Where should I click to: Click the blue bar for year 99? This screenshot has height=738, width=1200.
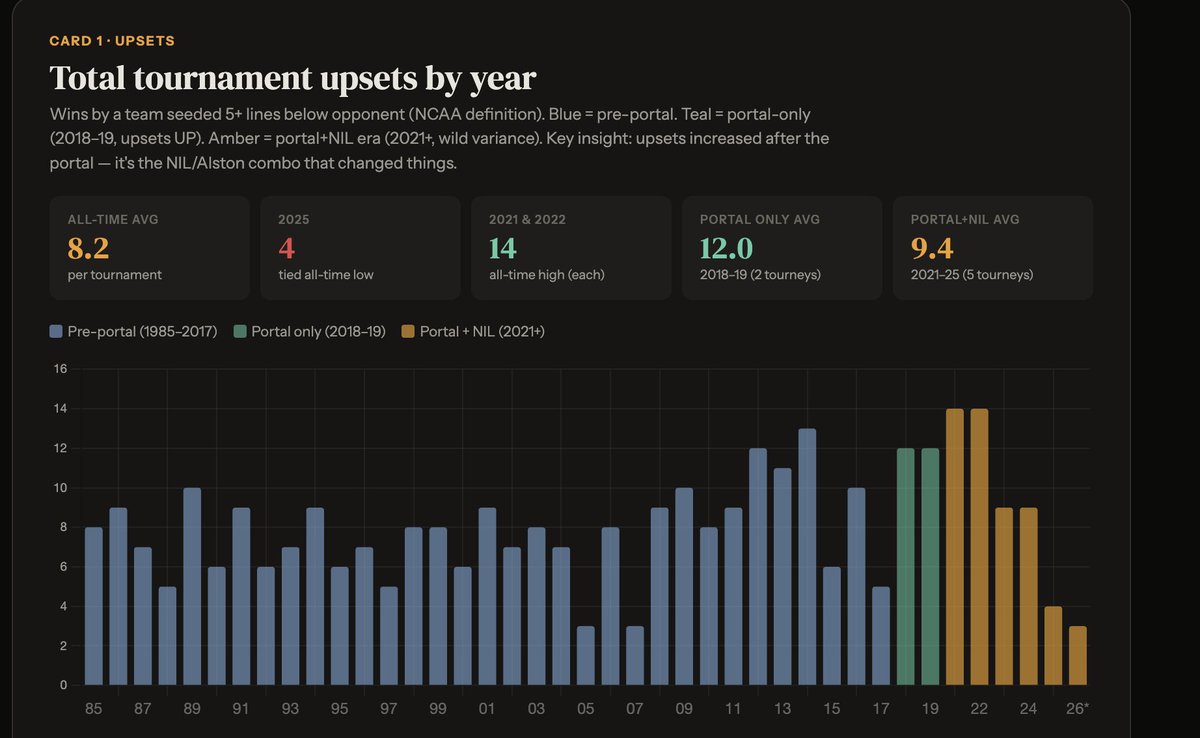(437, 606)
